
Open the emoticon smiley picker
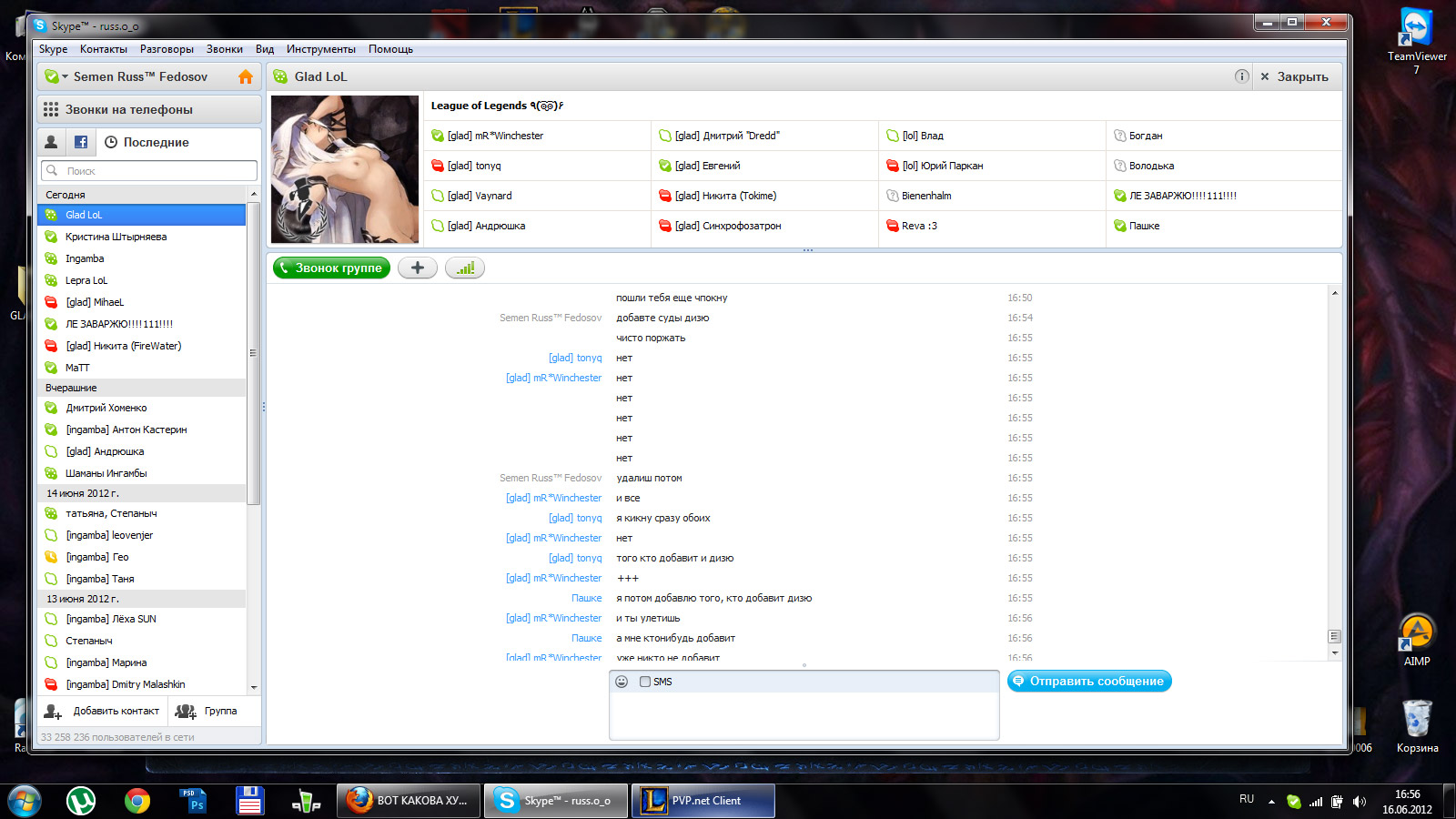pos(622,682)
